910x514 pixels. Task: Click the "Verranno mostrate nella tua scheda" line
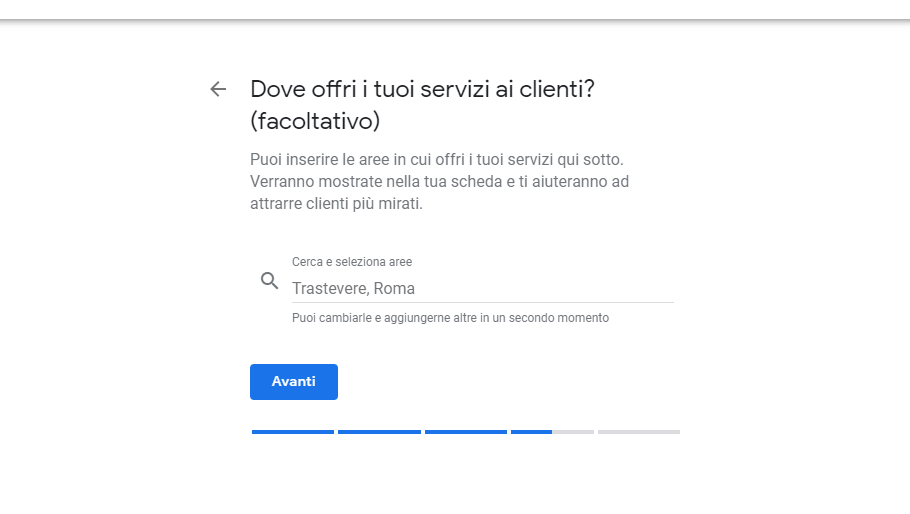439,182
